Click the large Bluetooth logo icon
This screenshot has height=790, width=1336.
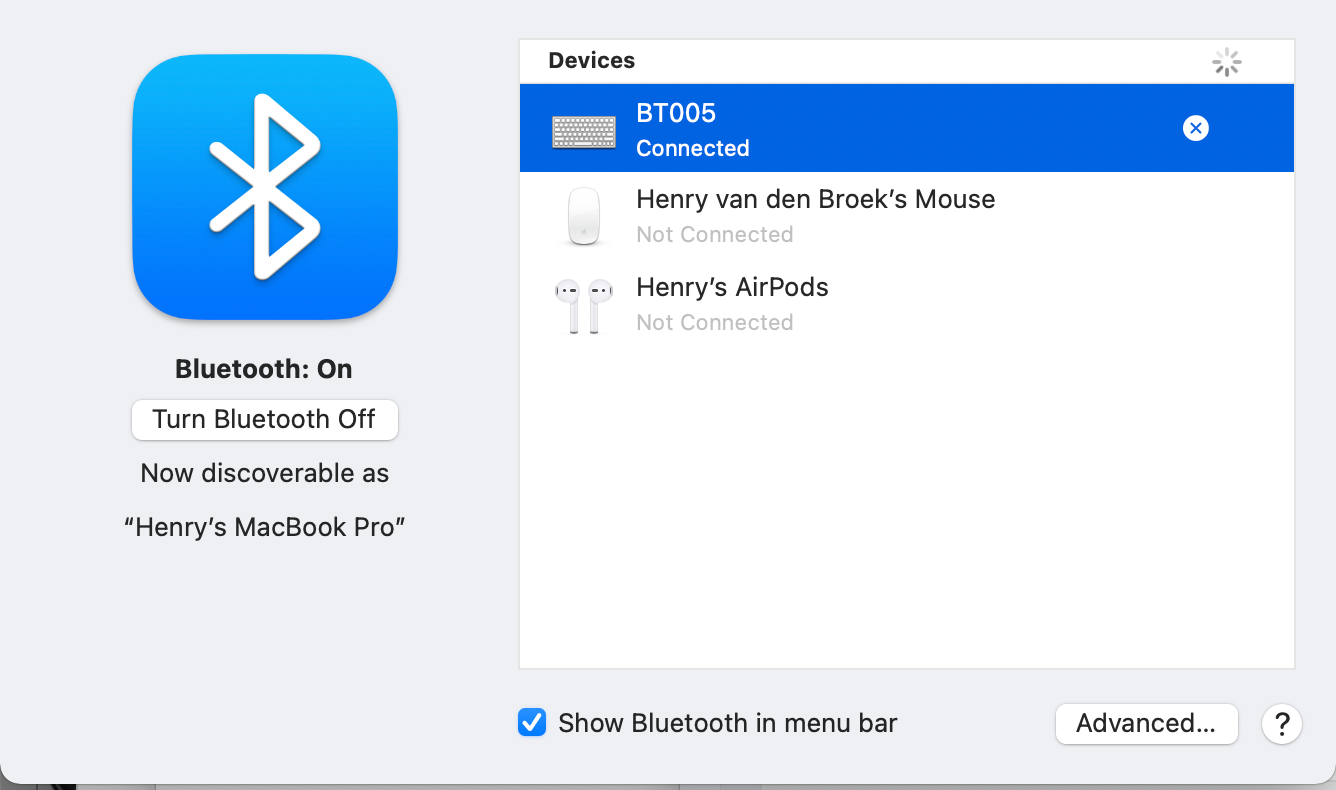pyautogui.click(x=265, y=187)
